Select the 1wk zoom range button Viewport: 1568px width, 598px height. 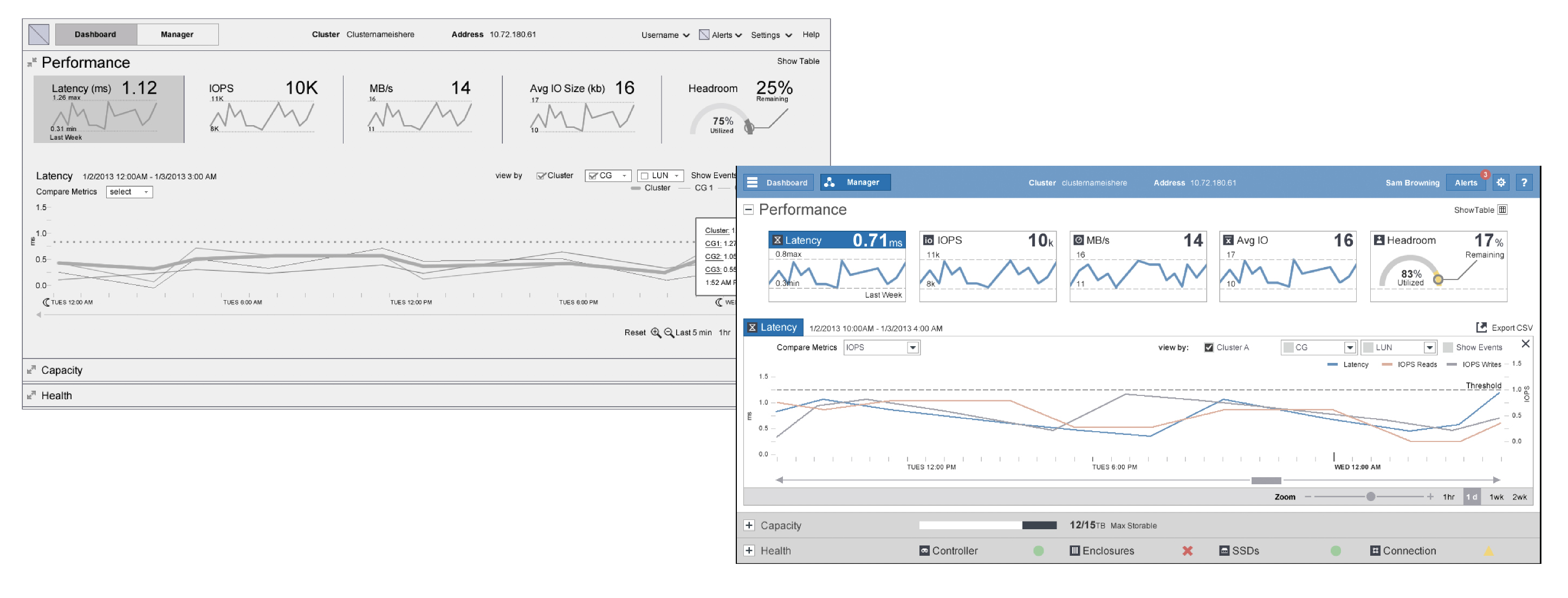click(x=1496, y=497)
